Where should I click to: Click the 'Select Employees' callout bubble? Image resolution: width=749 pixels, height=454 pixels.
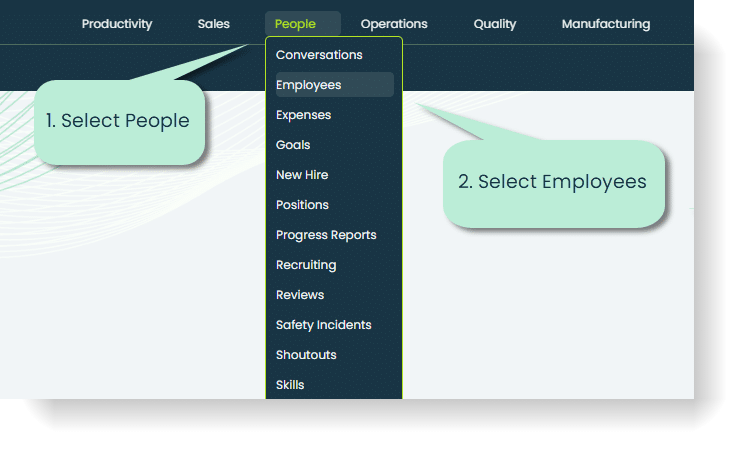pos(553,183)
